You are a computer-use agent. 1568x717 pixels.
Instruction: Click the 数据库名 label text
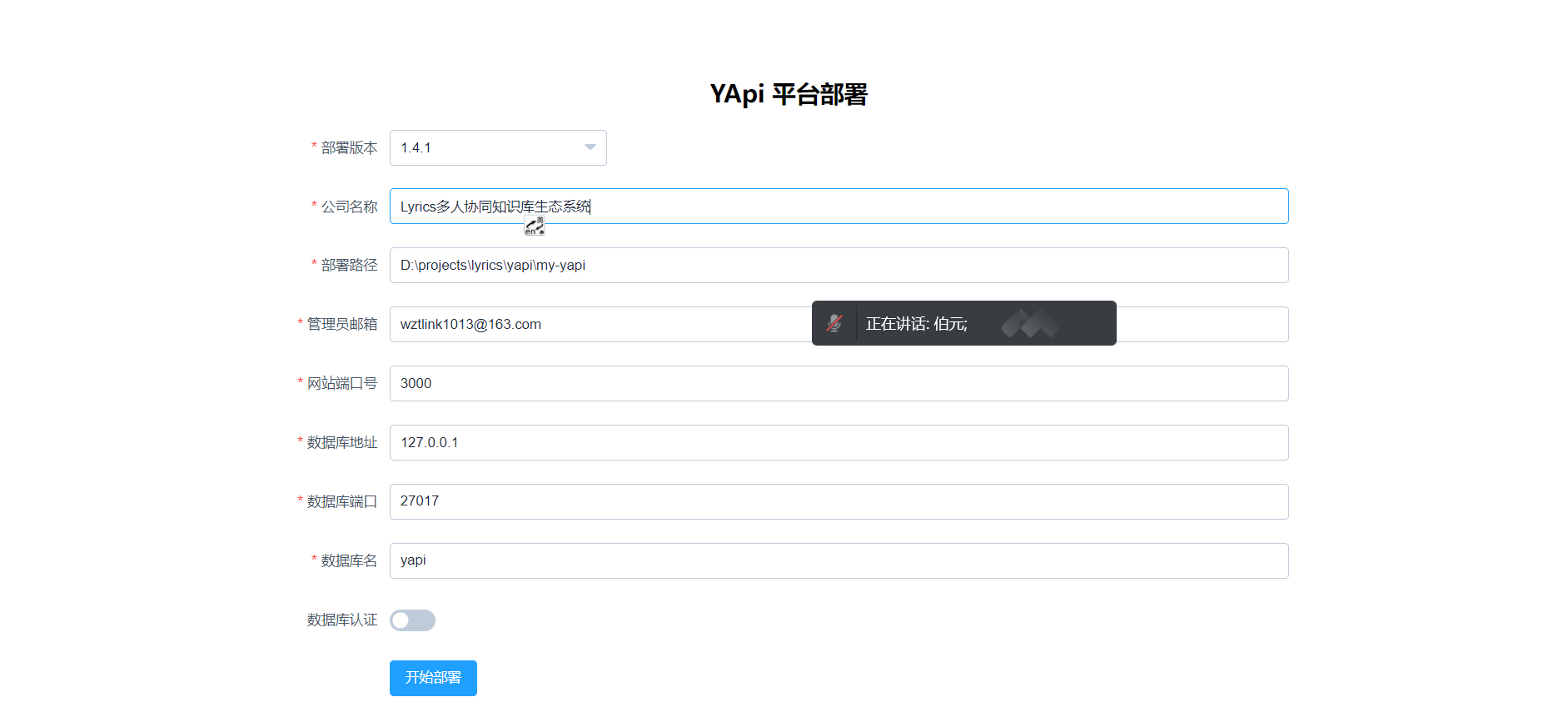click(349, 560)
